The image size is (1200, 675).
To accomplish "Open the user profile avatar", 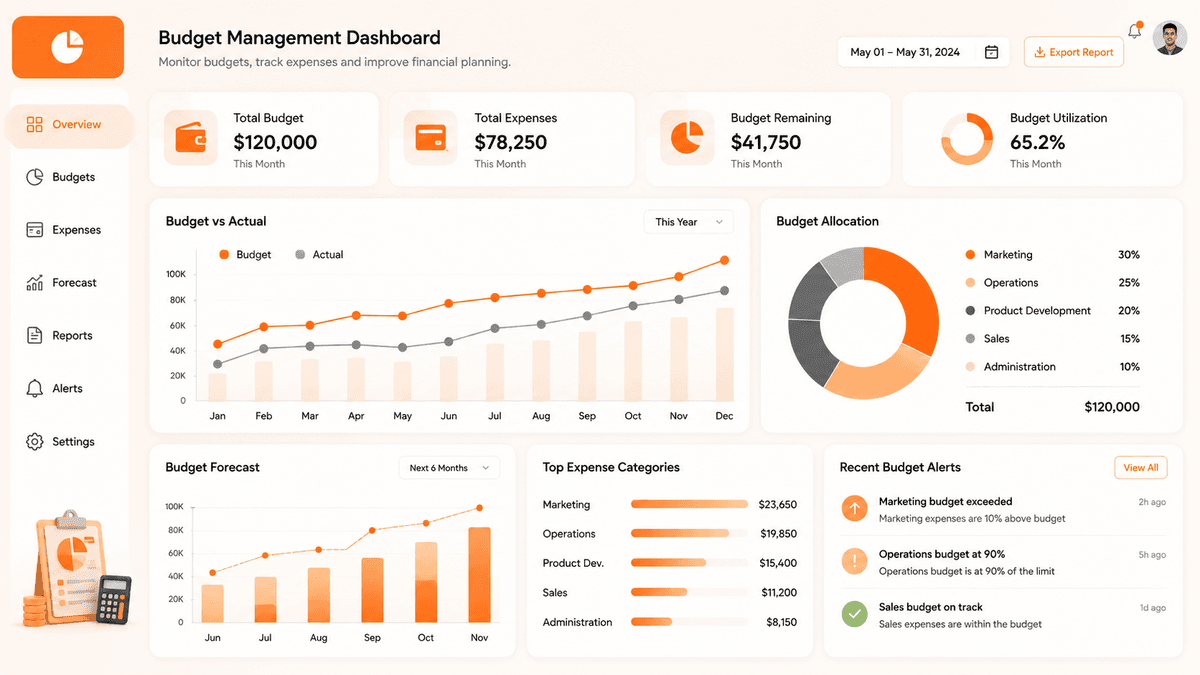I will coord(1169,37).
